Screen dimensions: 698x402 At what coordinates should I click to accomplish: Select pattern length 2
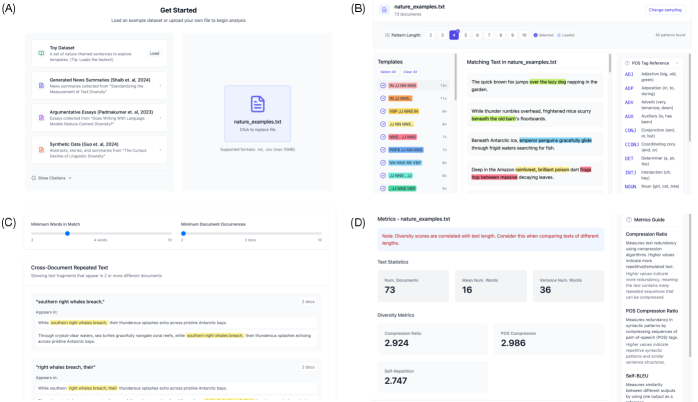(430, 35)
